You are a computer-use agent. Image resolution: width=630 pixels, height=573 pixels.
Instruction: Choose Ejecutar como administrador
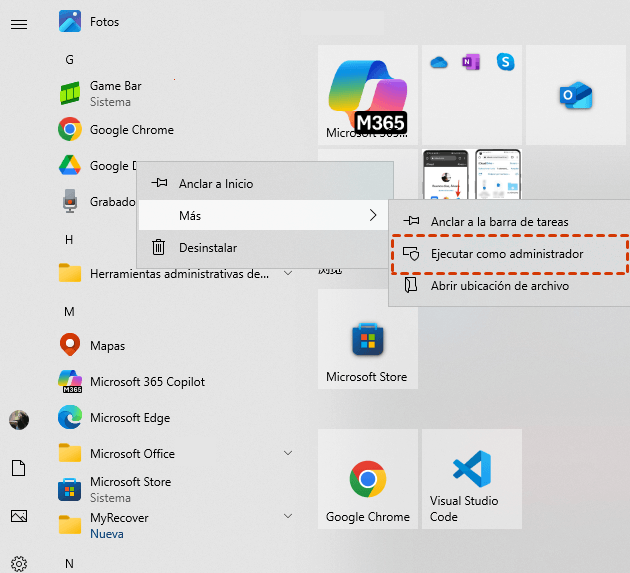pyautogui.click(x=509, y=254)
